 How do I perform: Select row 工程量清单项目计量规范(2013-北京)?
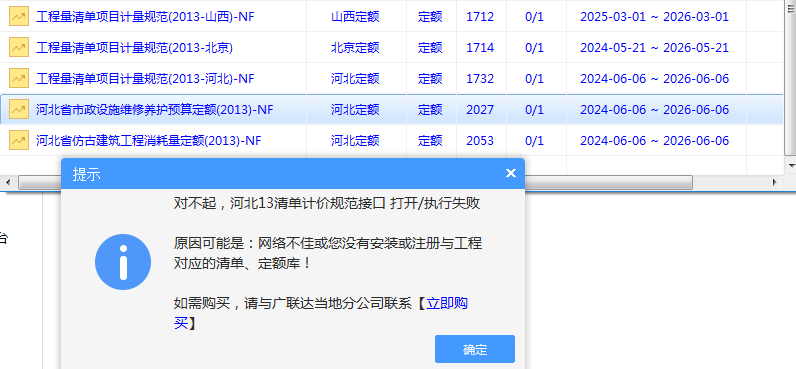(x=391, y=48)
